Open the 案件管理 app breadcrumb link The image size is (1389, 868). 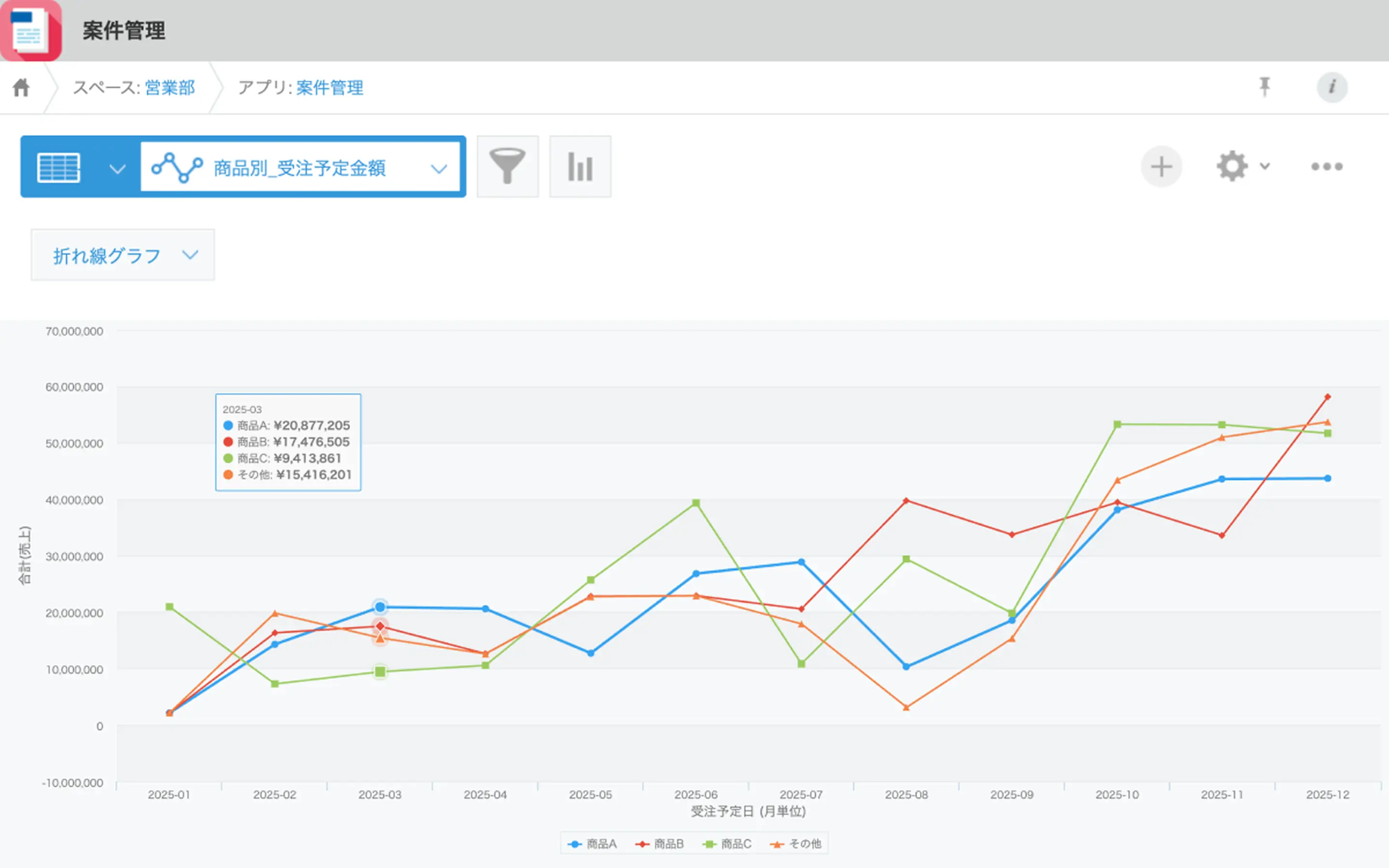tap(329, 88)
